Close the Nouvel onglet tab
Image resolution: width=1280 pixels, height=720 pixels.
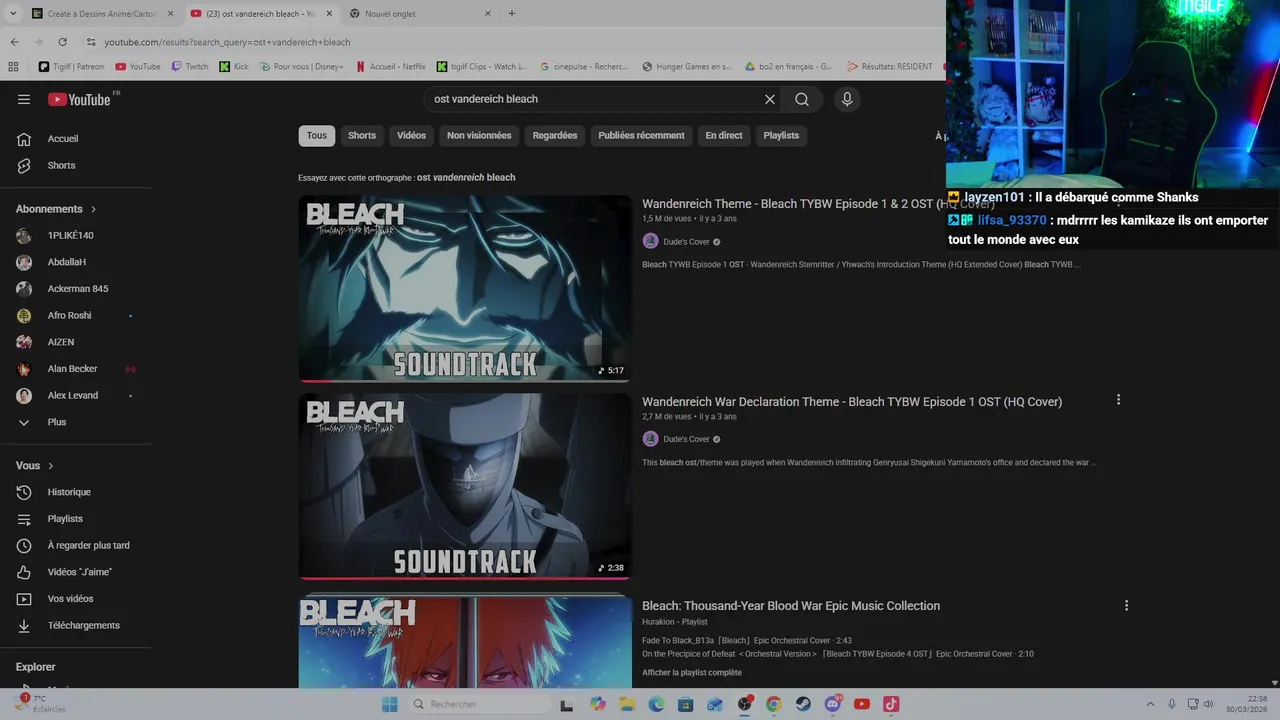[488, 14]
